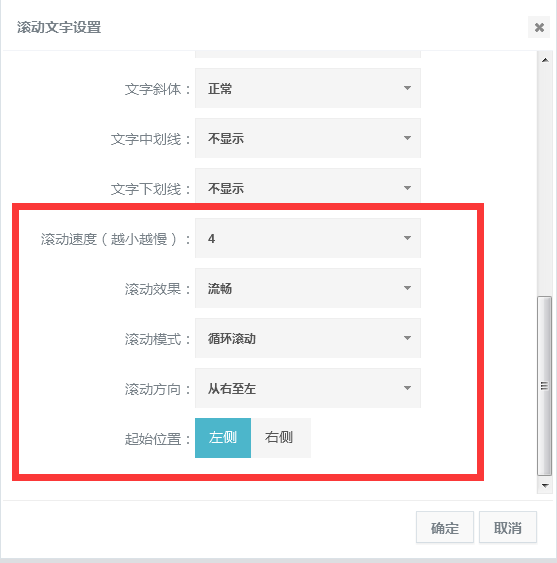Click the arrow icon of 文字下划线 dropdown
Screen dimensions: 557x563
[407, 188]
